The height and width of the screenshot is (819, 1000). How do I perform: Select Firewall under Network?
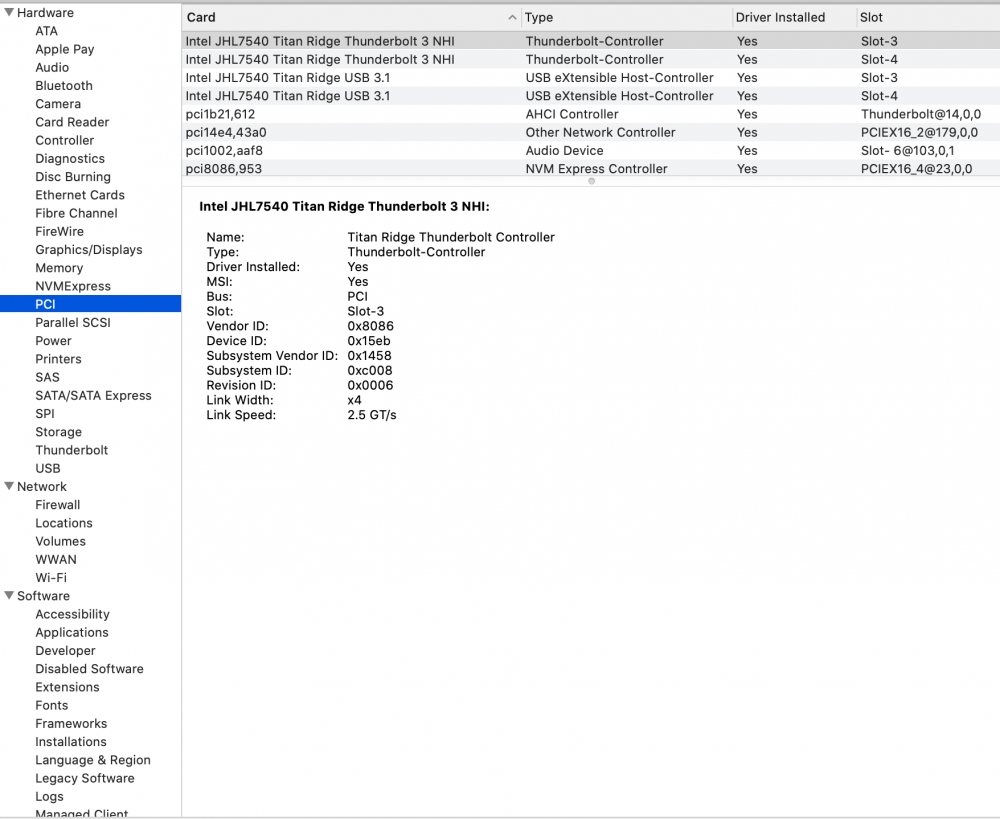coord(57,505)
